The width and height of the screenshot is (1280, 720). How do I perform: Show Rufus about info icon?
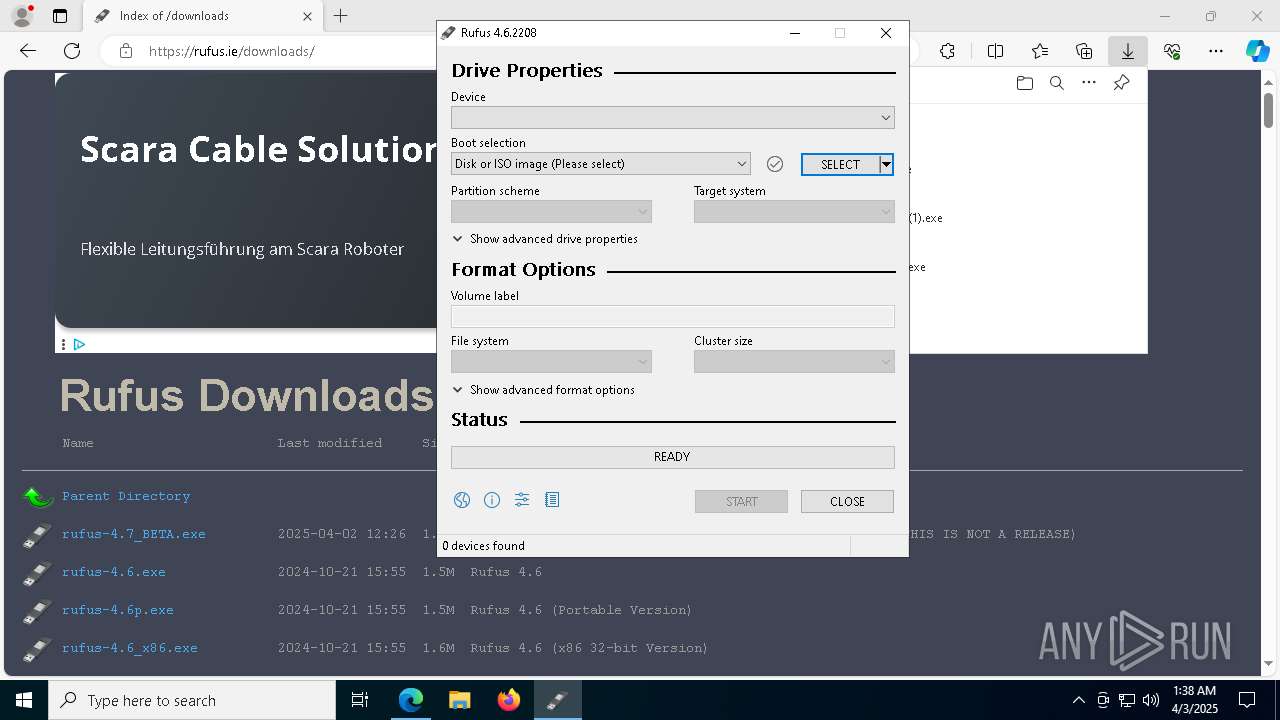(492, 500)
